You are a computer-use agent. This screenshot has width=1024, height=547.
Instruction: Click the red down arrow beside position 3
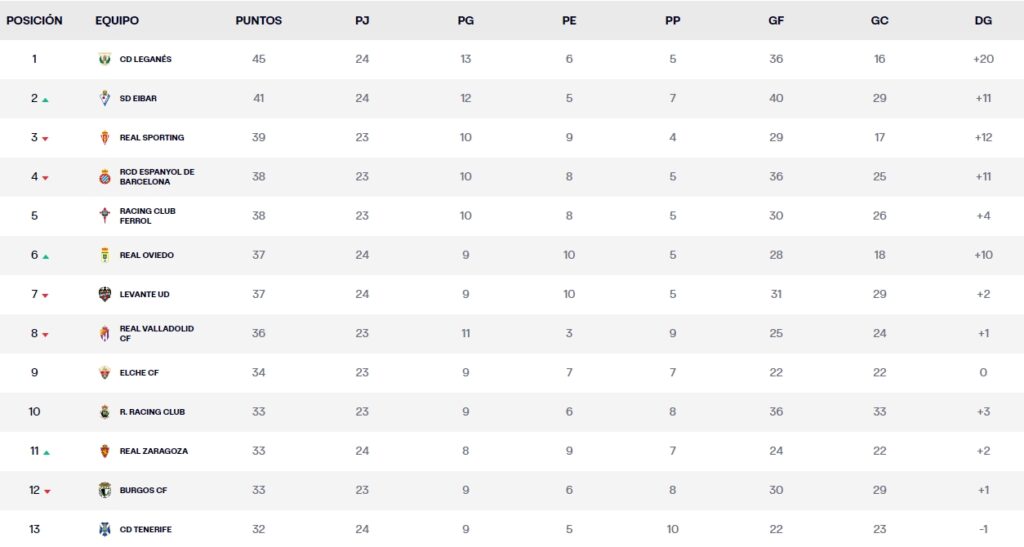[46, 139]
